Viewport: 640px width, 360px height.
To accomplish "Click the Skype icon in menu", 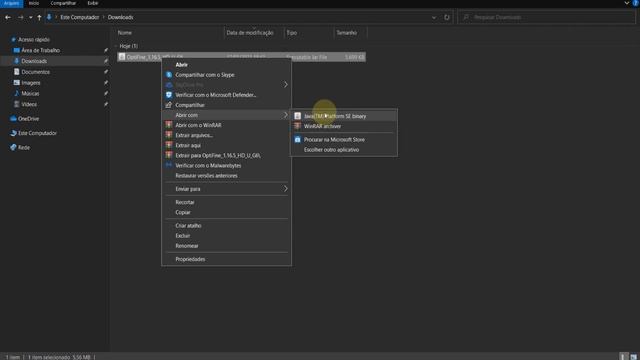I will [169, 75].
